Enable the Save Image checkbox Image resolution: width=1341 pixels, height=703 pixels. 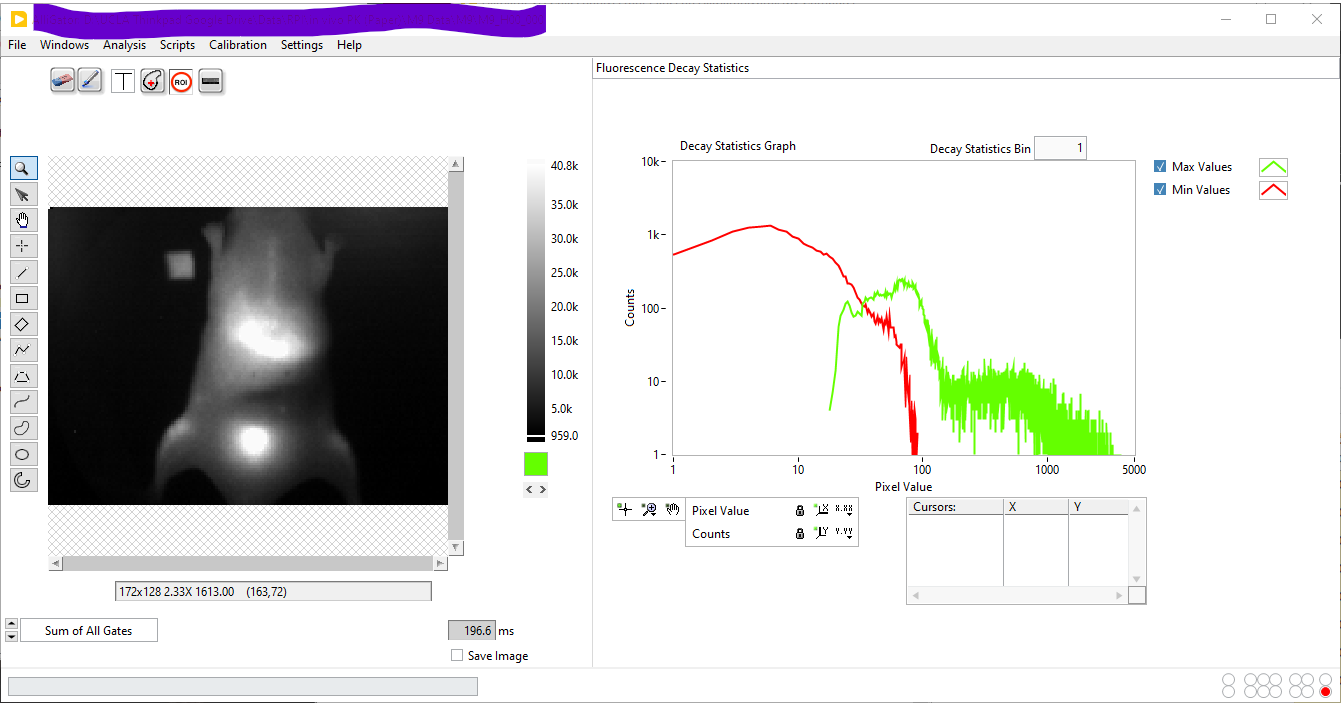point(457,656)
